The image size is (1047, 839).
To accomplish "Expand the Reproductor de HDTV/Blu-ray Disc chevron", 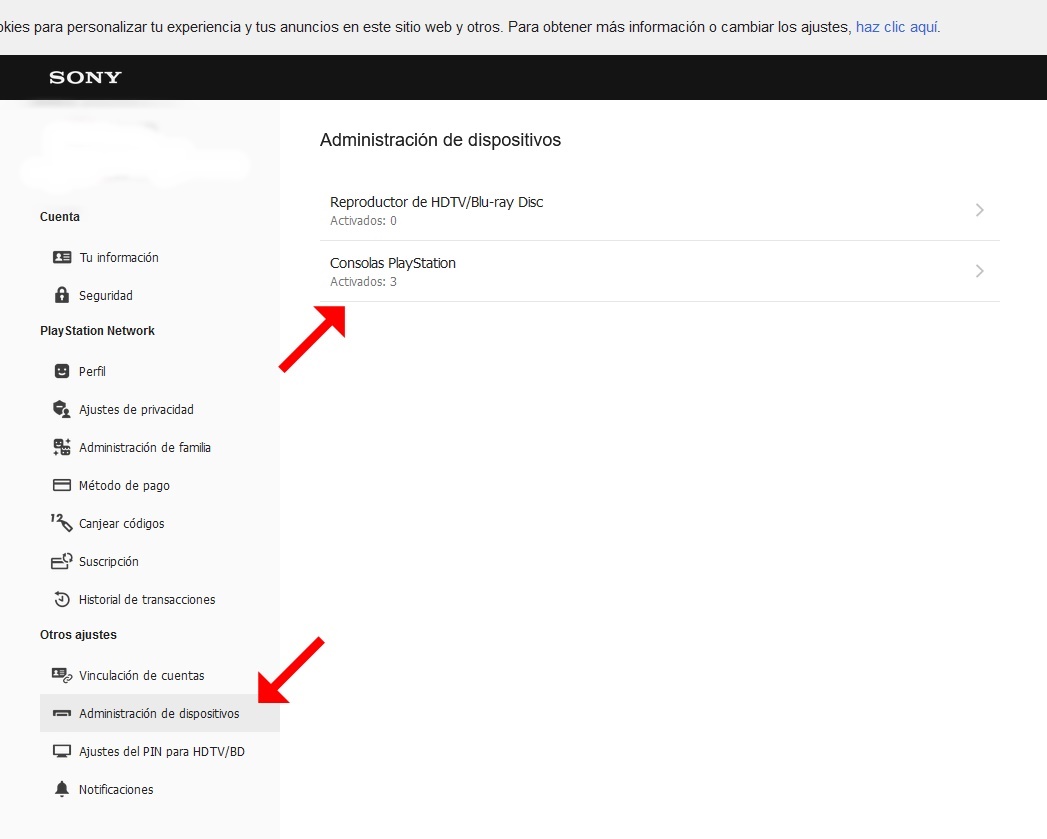I will tap(980, 210).
